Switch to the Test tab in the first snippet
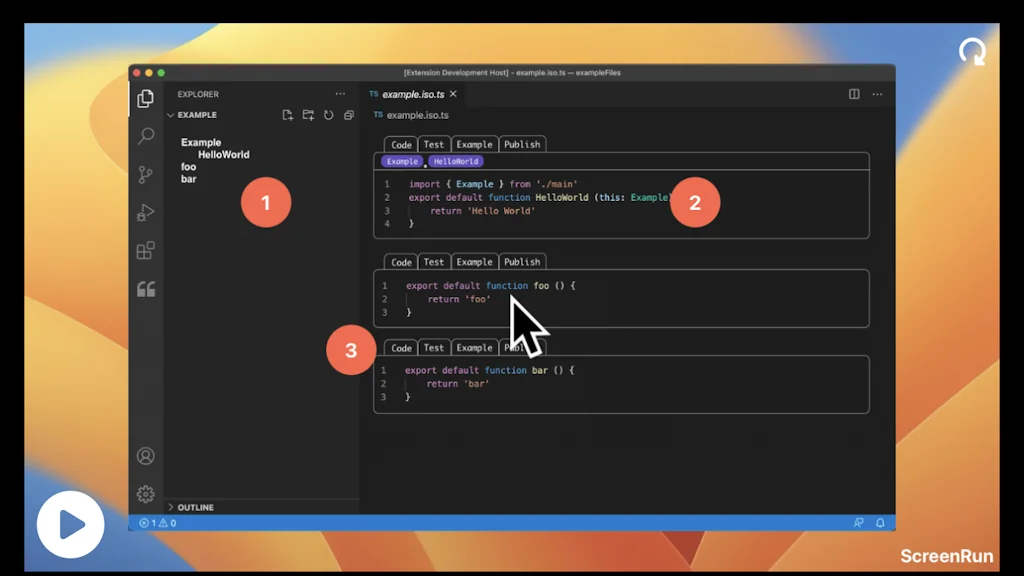Image resolution: width=1024 pixels, height=576 pixels. [x=433, y=144]
